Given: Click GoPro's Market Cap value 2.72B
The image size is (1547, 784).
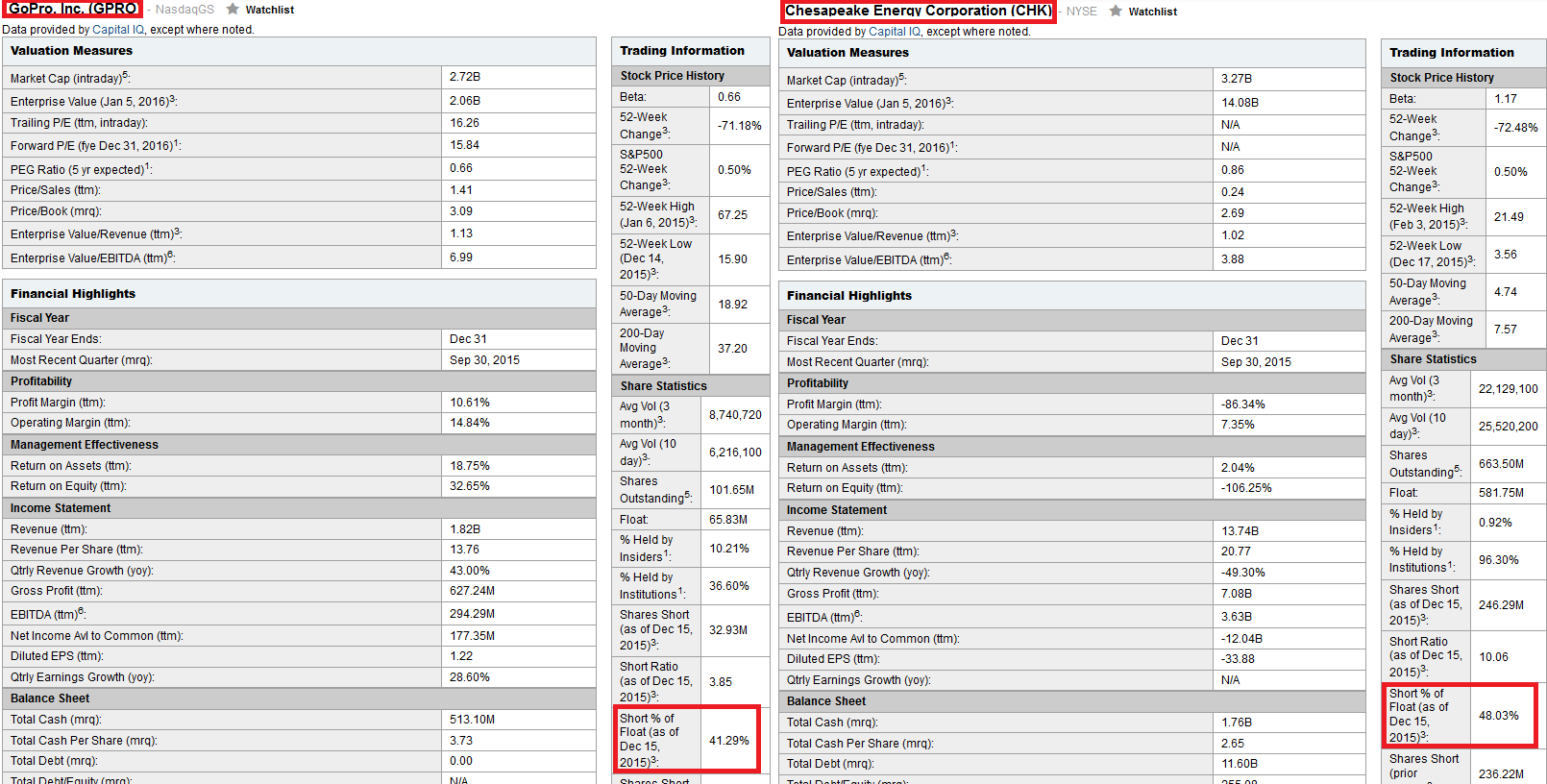Looking at the screenshot, I should pos(465,77).
